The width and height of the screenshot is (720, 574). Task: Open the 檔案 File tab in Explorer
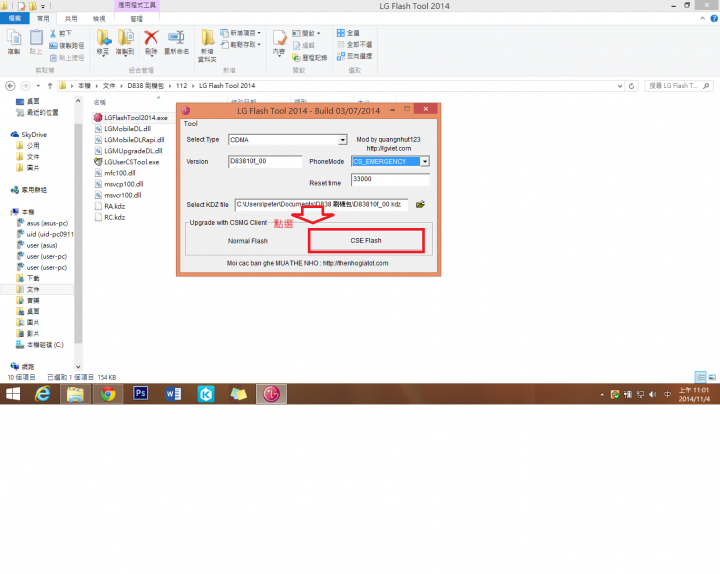pyautogui.click(x=15, y=18)
